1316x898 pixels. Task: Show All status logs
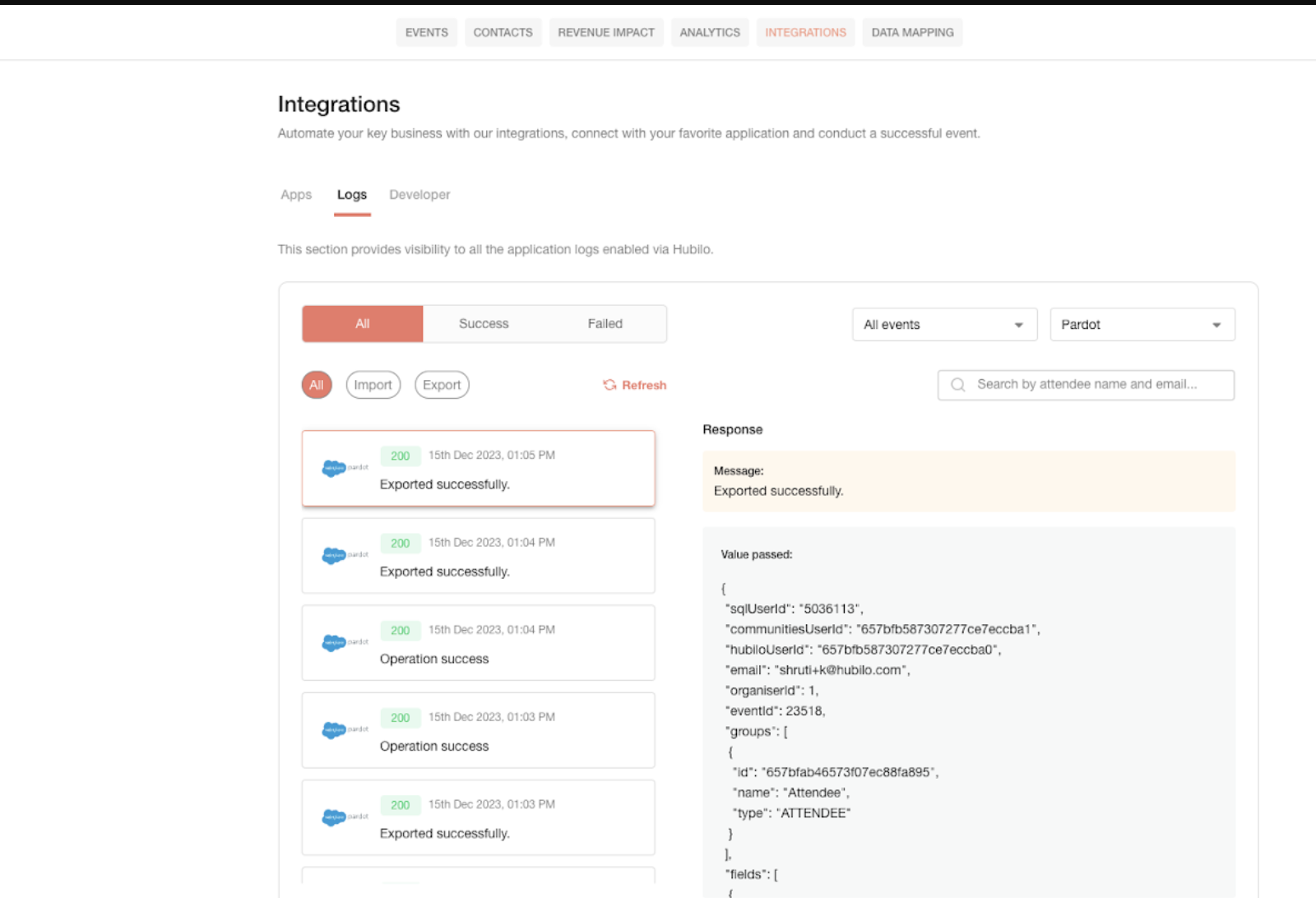[362, 324]
